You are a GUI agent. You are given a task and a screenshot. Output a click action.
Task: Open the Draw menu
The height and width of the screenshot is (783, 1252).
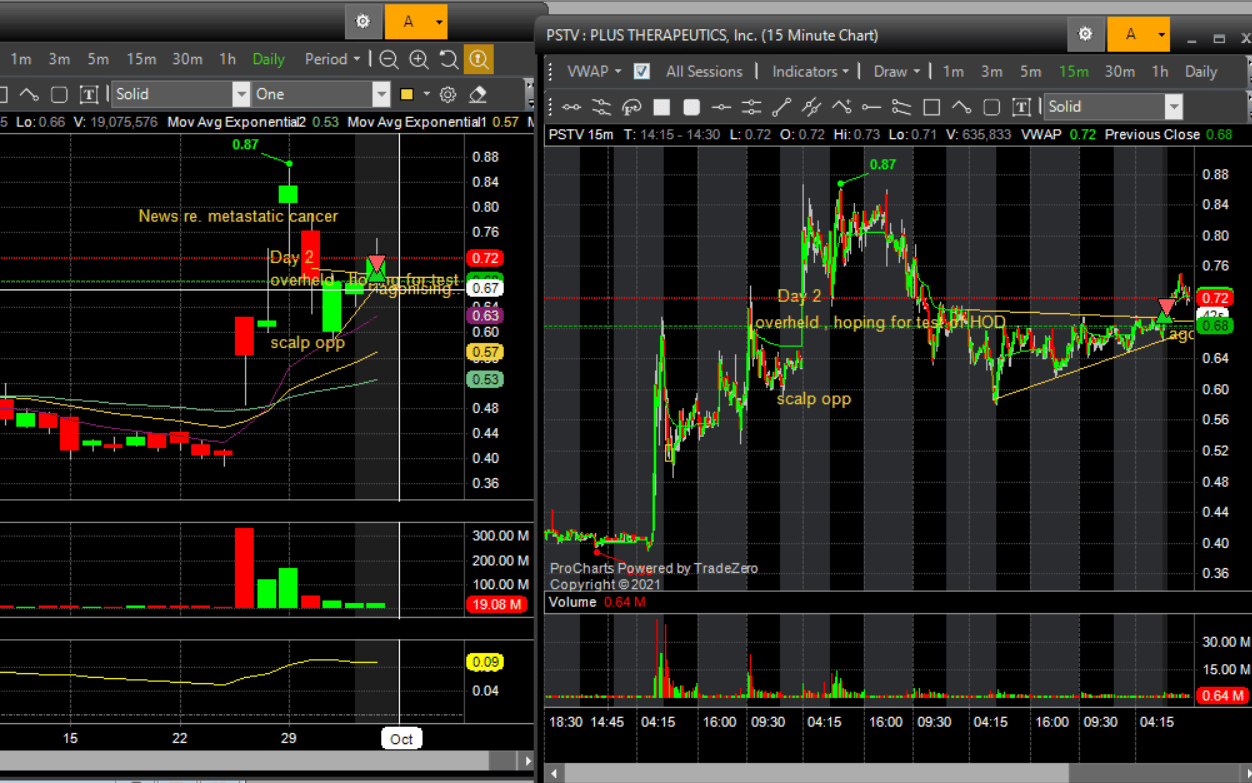tap(896, 71)
